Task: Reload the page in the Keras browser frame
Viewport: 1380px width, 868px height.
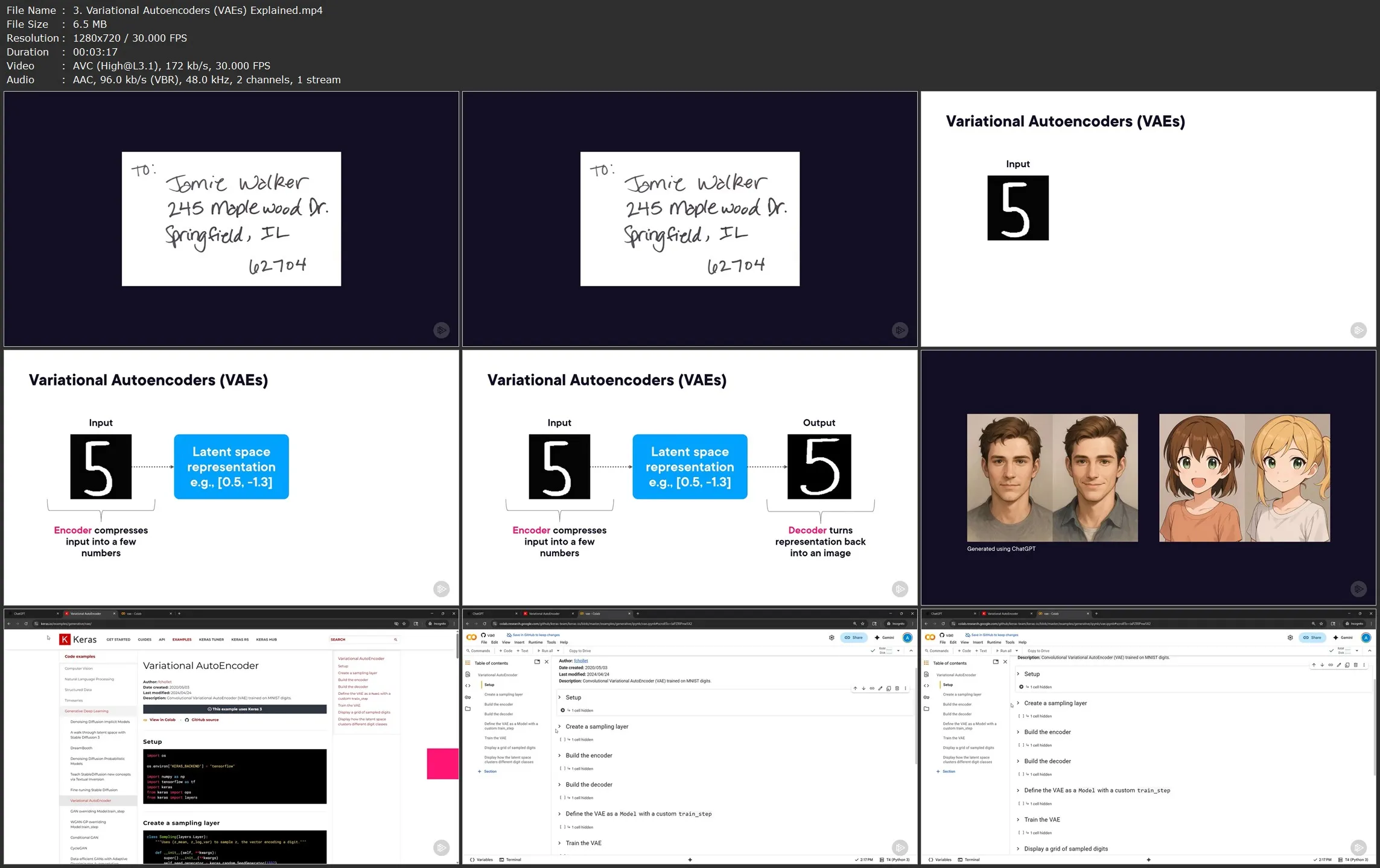Action: point(26,624)
